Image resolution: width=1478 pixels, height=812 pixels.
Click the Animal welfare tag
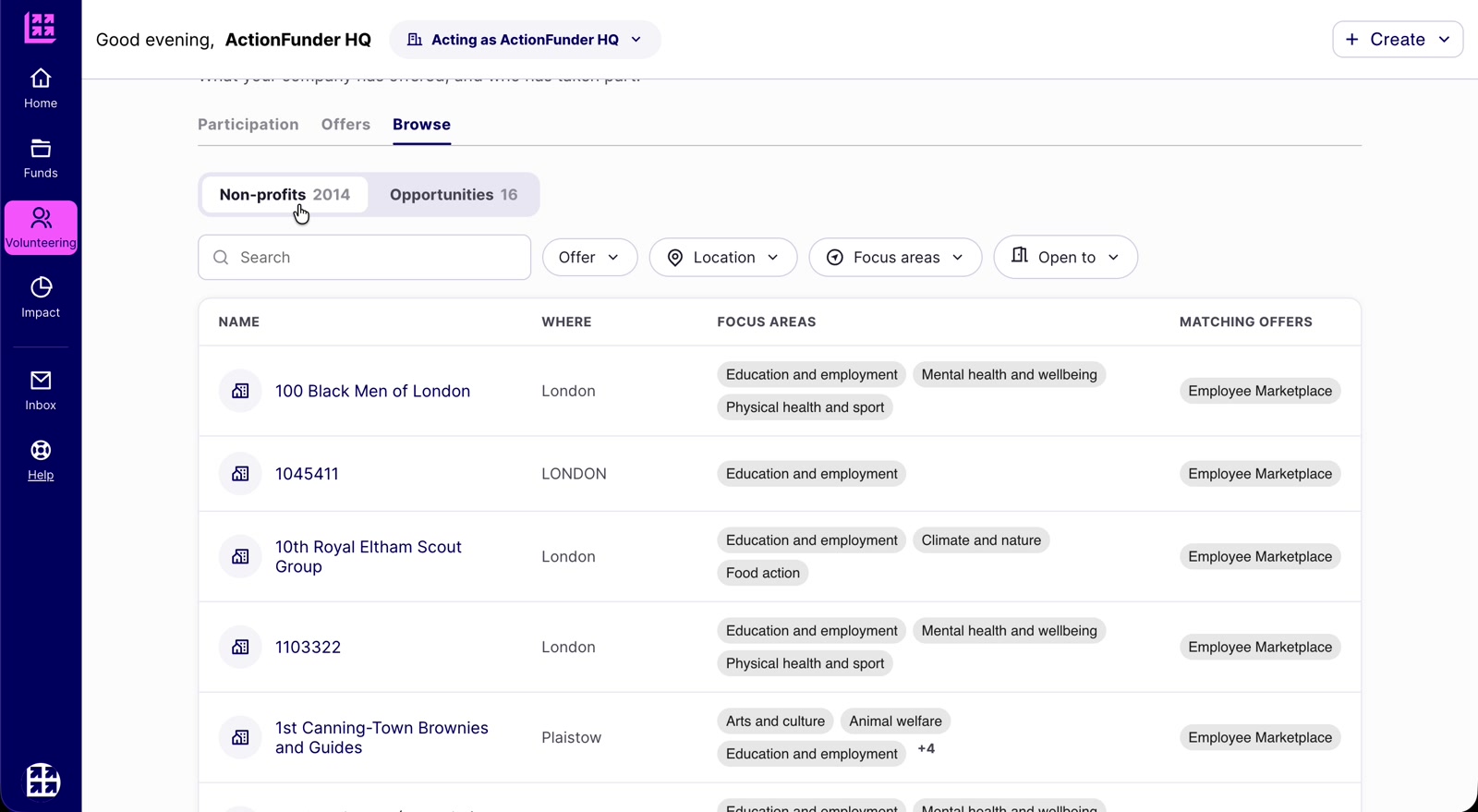[895, 721]
